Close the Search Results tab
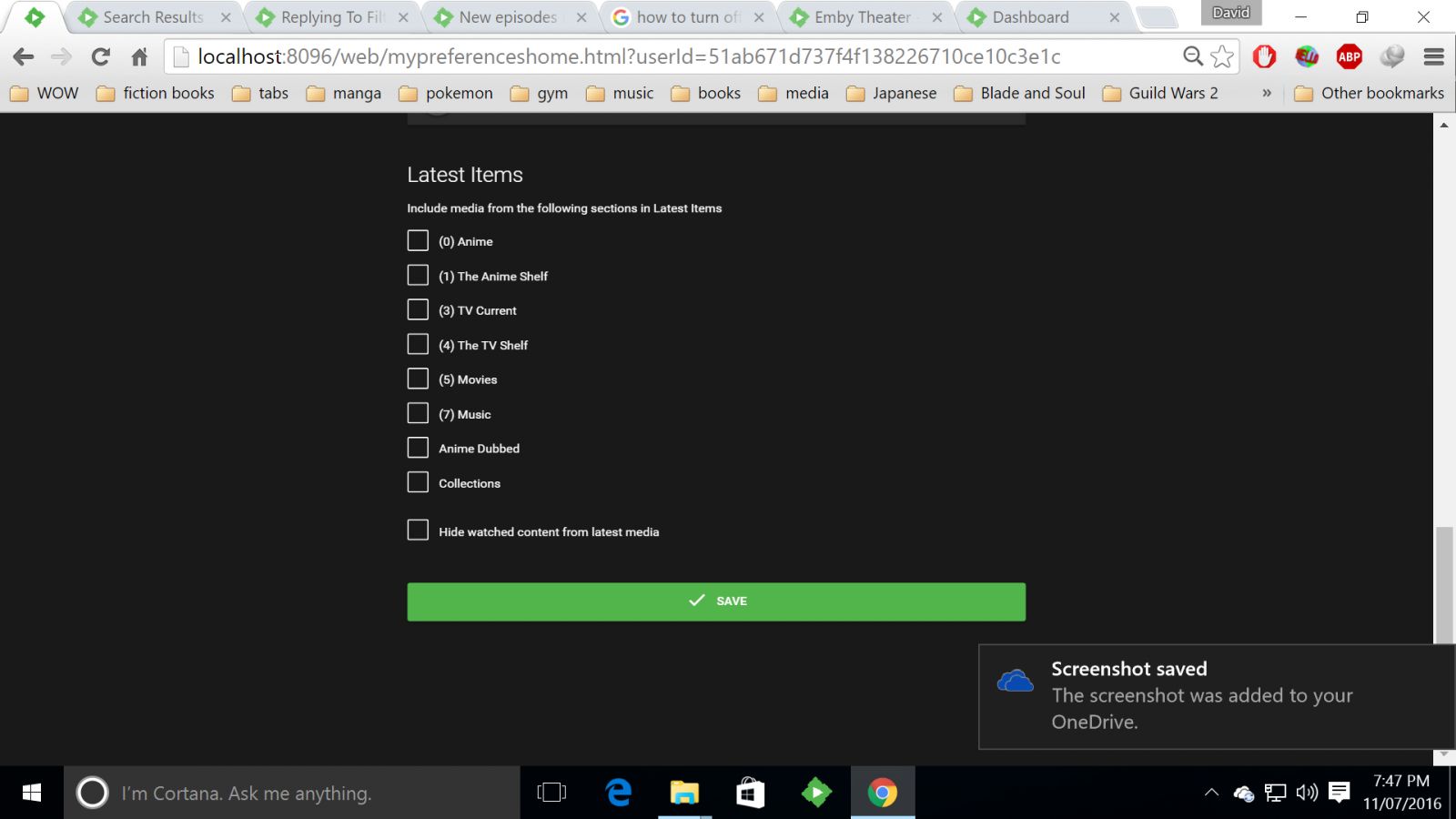Image resolution: width=1456 pixels, height=819 pixels. tap(226, 17)
